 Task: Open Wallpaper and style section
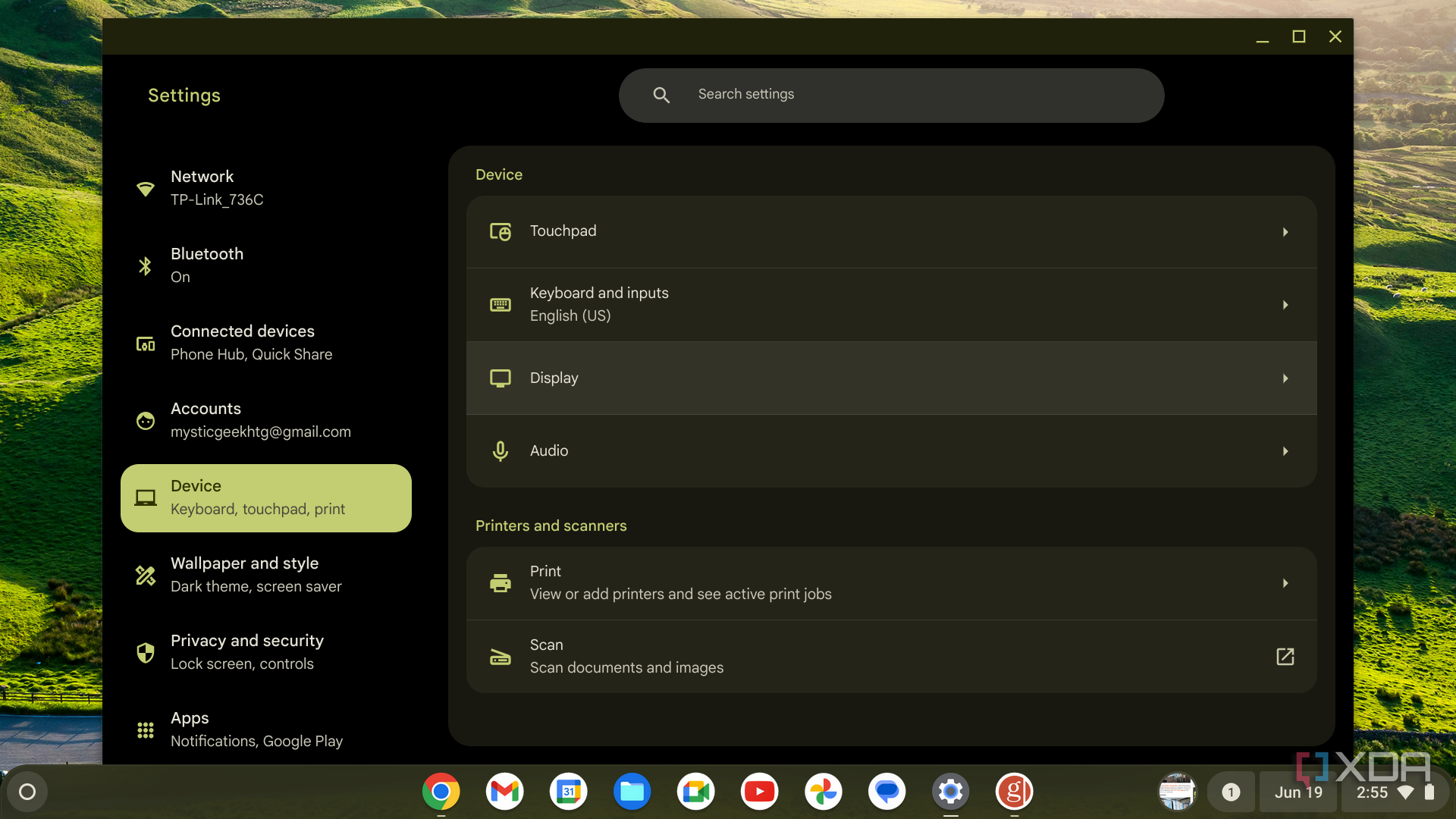tap(266, 575)
